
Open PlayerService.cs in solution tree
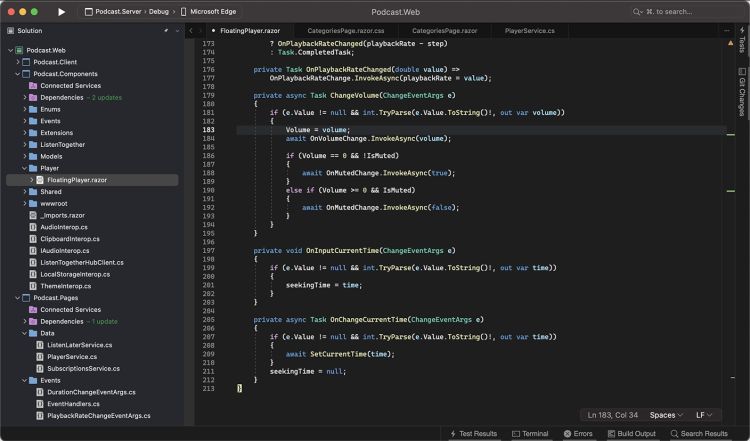[x=72, y=357]
